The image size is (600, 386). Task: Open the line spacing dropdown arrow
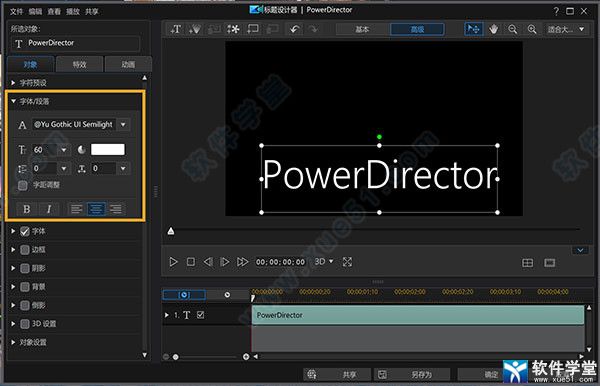[64, 168]
